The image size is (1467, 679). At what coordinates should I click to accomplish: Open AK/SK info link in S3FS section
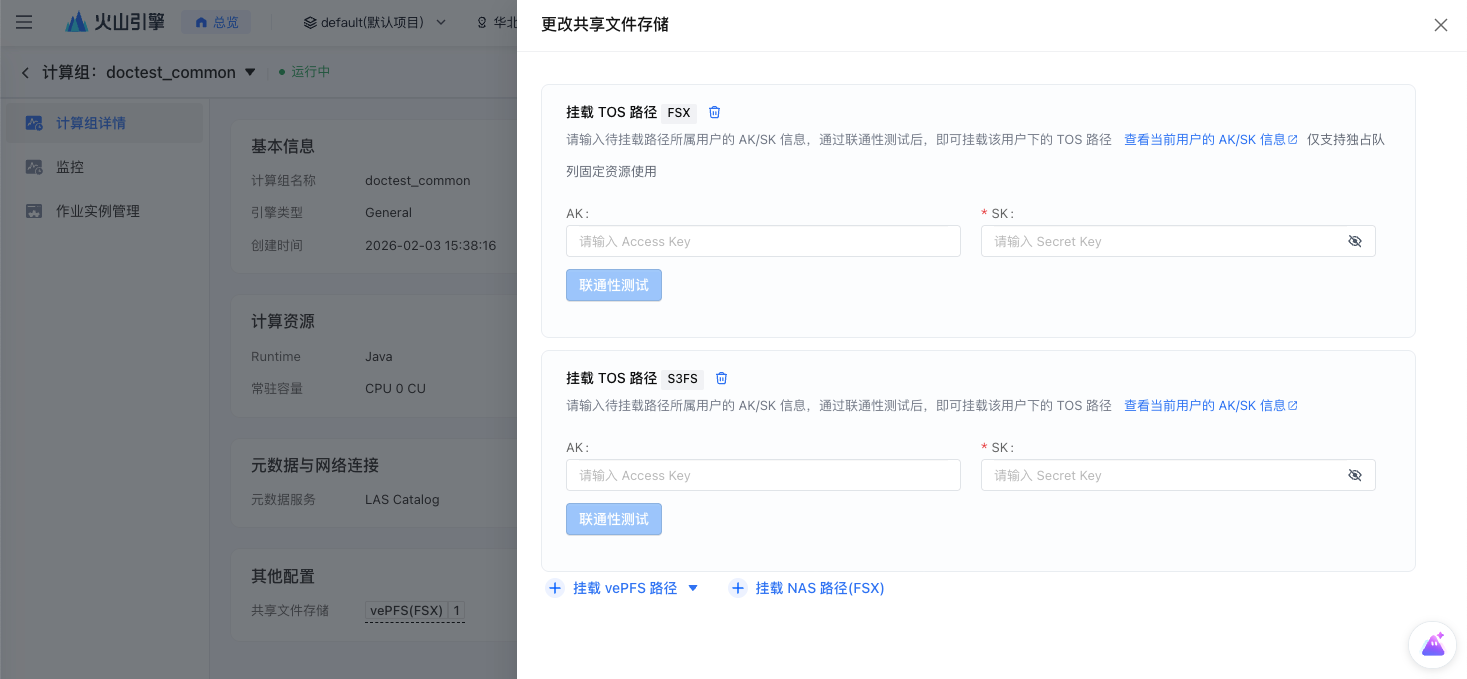[1210, 406]
